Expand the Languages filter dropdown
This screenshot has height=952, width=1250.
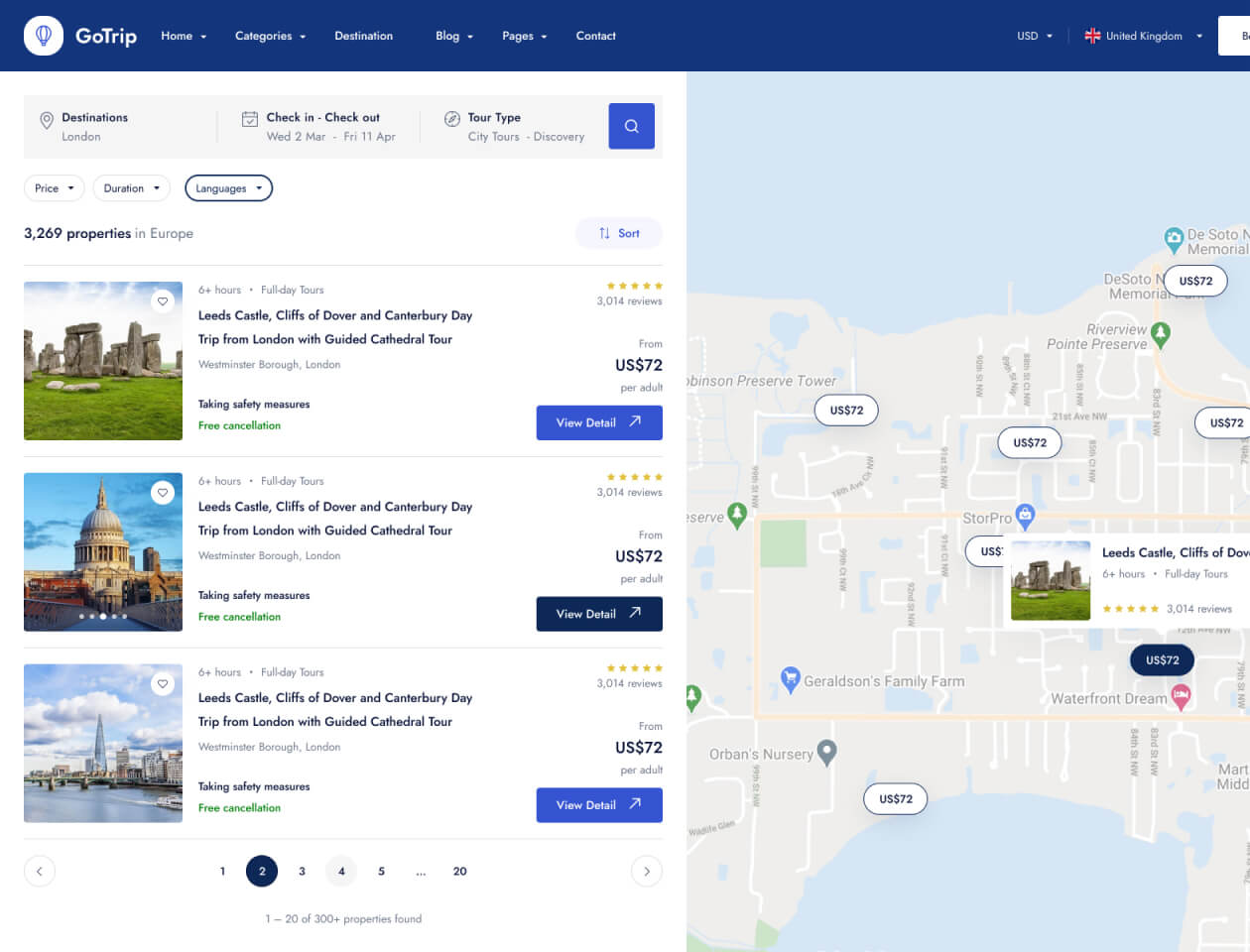pos(228,188)
